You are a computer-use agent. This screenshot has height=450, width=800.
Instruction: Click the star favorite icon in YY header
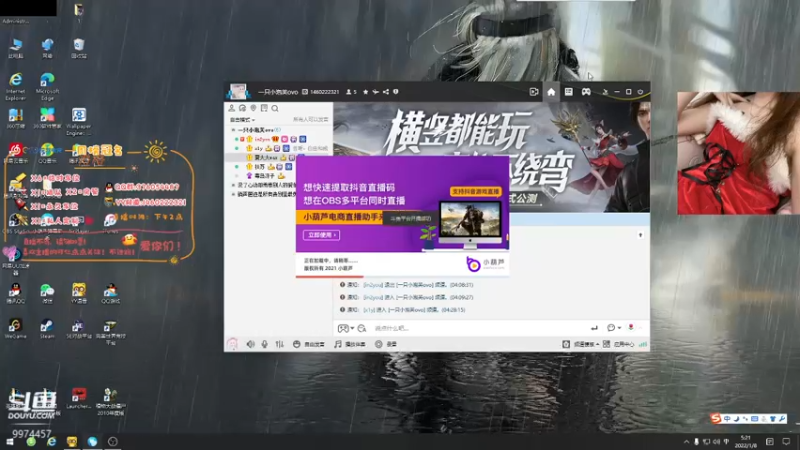365,92
